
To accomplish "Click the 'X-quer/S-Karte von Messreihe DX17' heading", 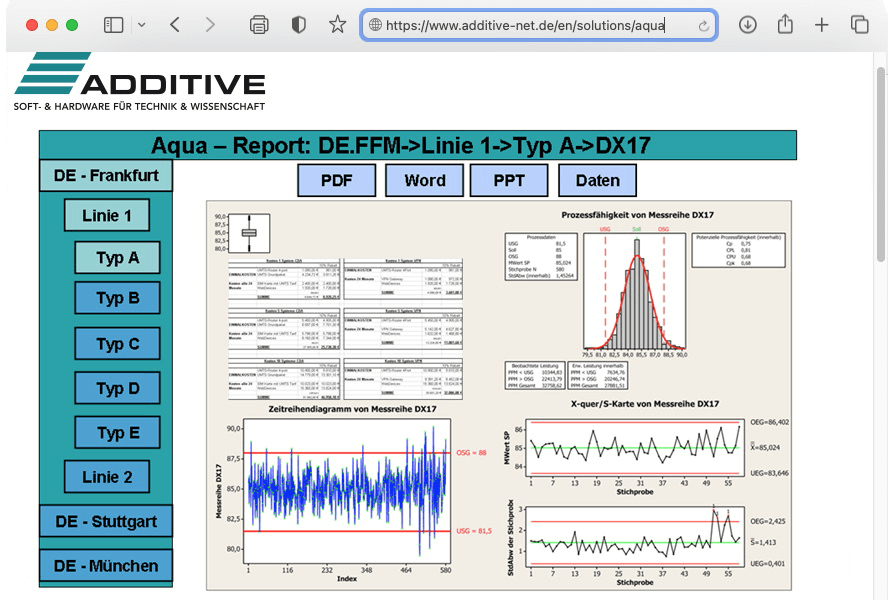I will 645,404.
